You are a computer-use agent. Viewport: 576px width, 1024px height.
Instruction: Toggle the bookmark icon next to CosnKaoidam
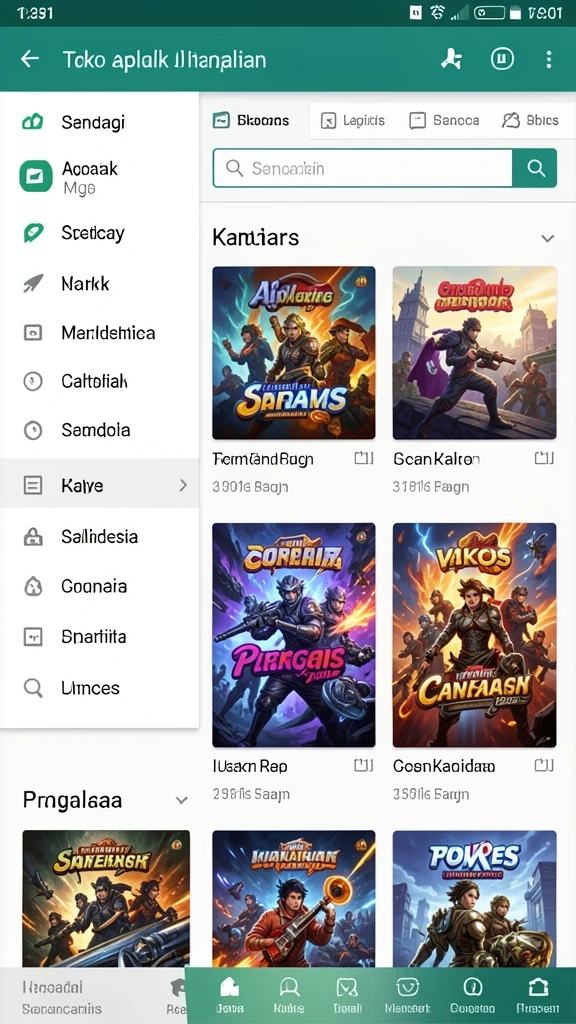pyautogui.click(x=544, y=765)
